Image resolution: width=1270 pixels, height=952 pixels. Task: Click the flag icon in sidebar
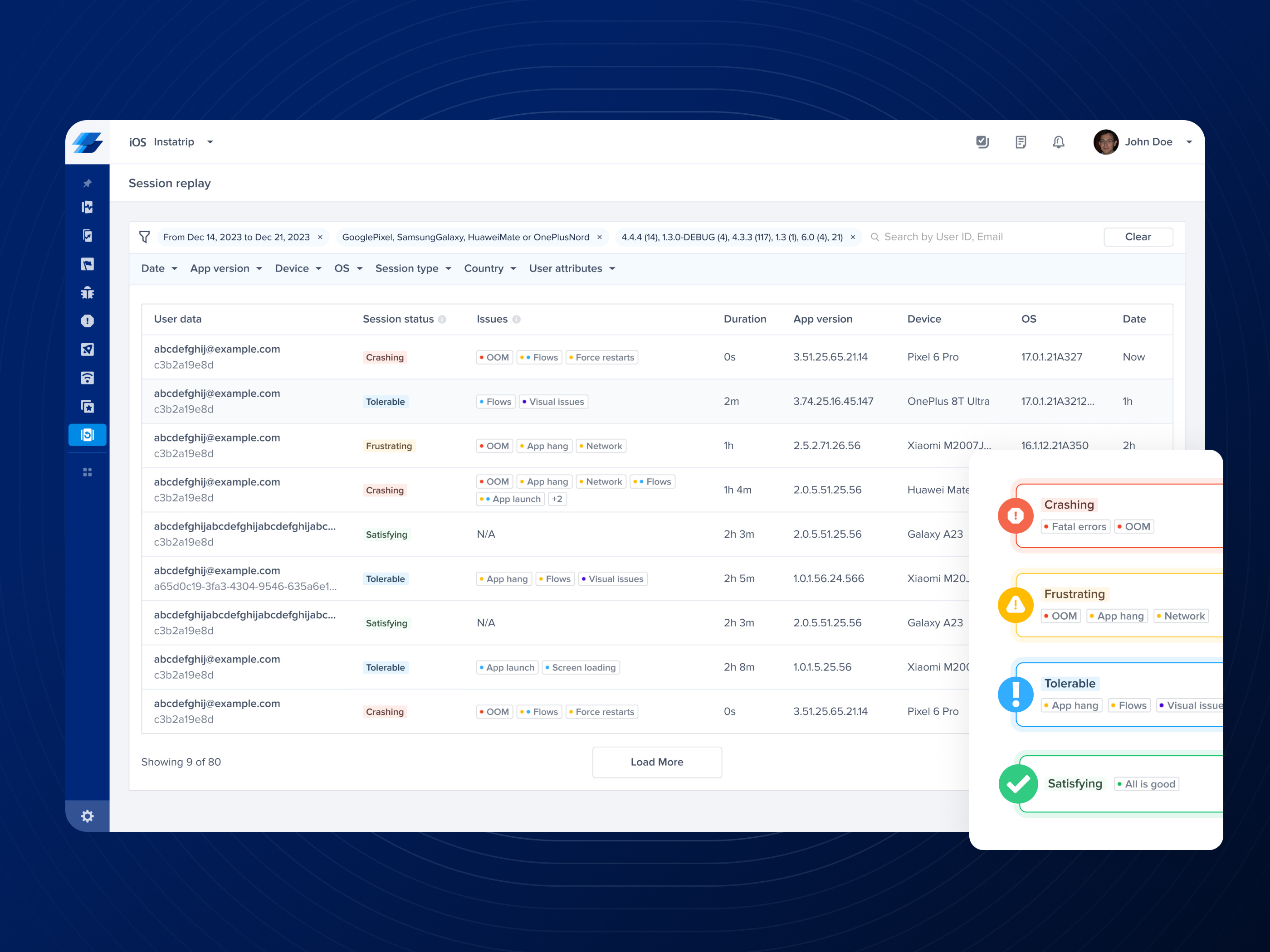tap(87, 264)
